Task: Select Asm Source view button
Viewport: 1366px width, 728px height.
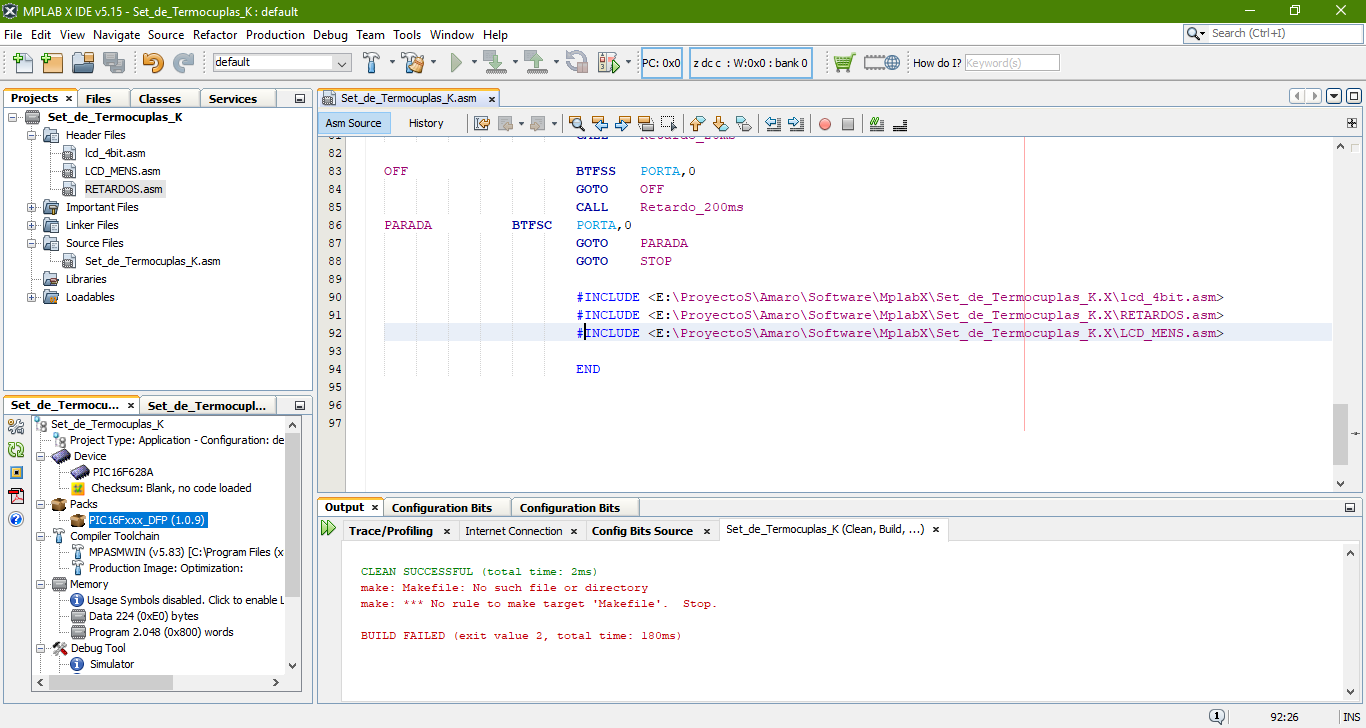Action: [x=353, y=123]
